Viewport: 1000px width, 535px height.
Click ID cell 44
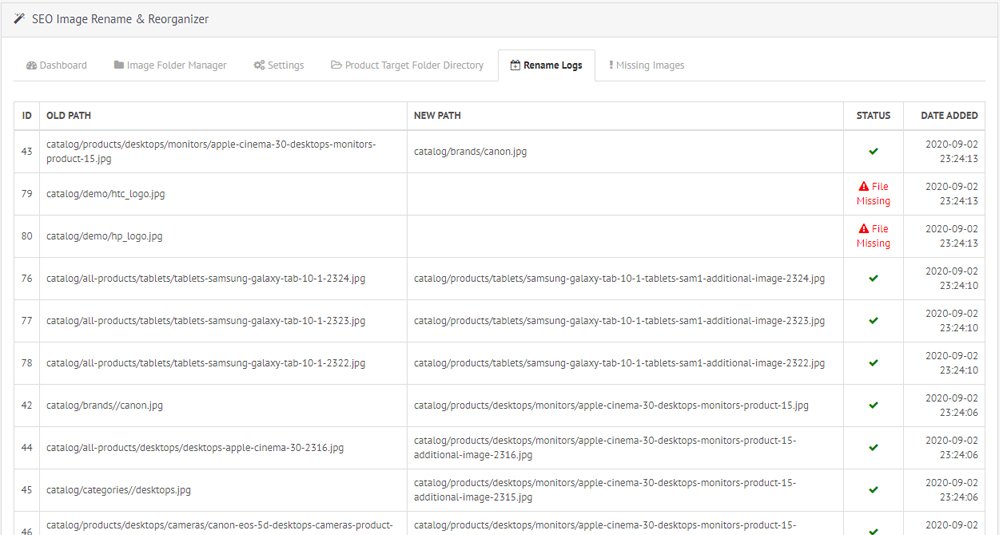[x=27, y=448]
